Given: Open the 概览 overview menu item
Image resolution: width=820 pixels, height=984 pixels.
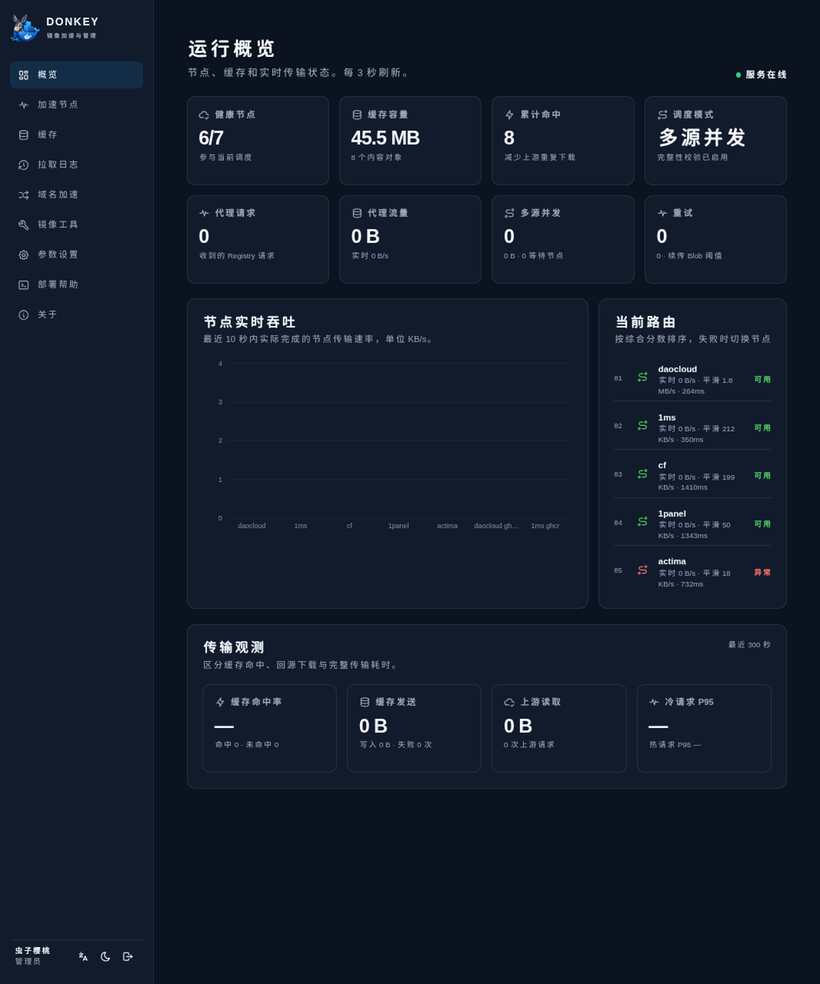Looking at the screenshot, I should click(x=76, y=75).
